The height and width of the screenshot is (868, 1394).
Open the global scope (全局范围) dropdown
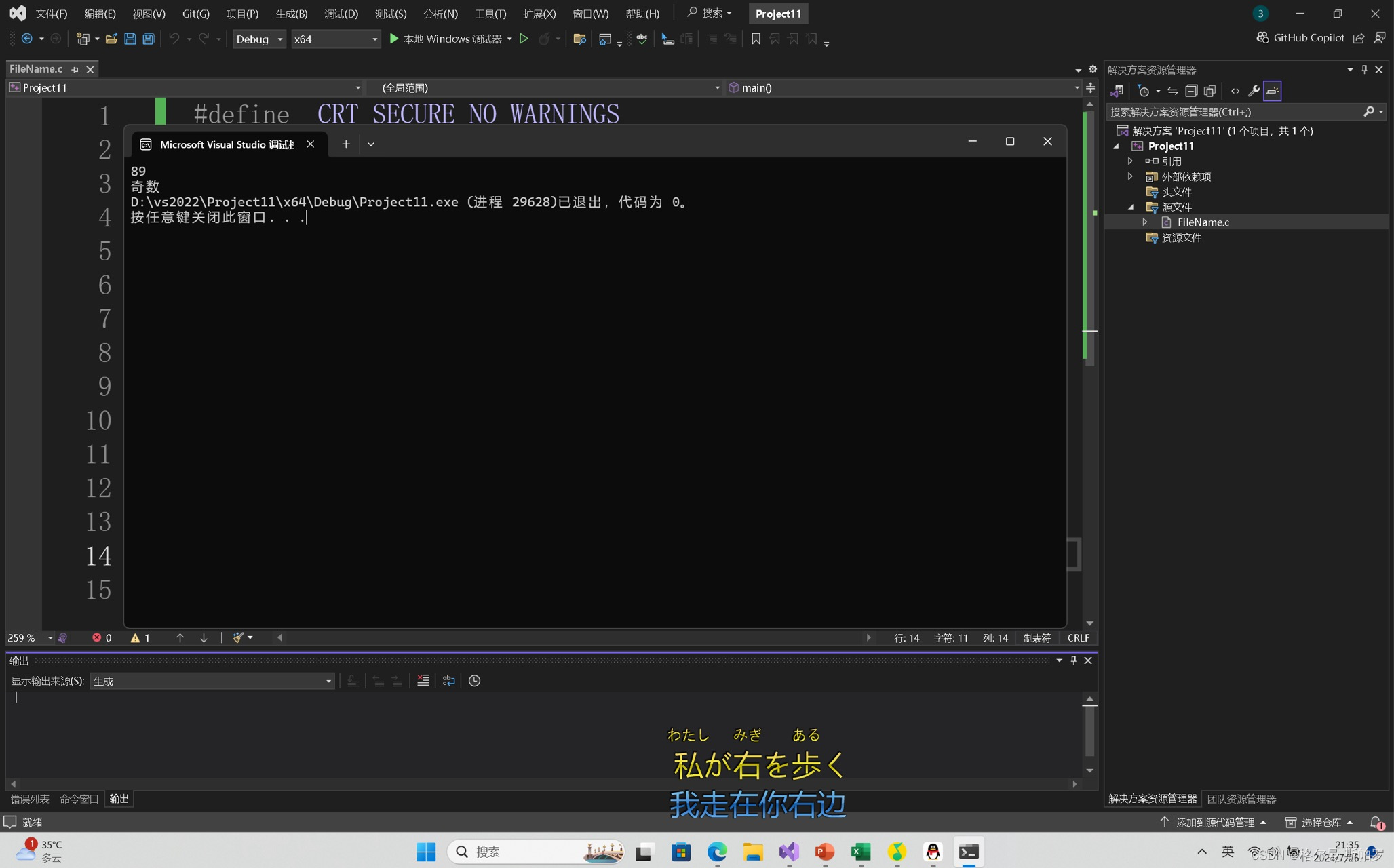coord(545,87)
